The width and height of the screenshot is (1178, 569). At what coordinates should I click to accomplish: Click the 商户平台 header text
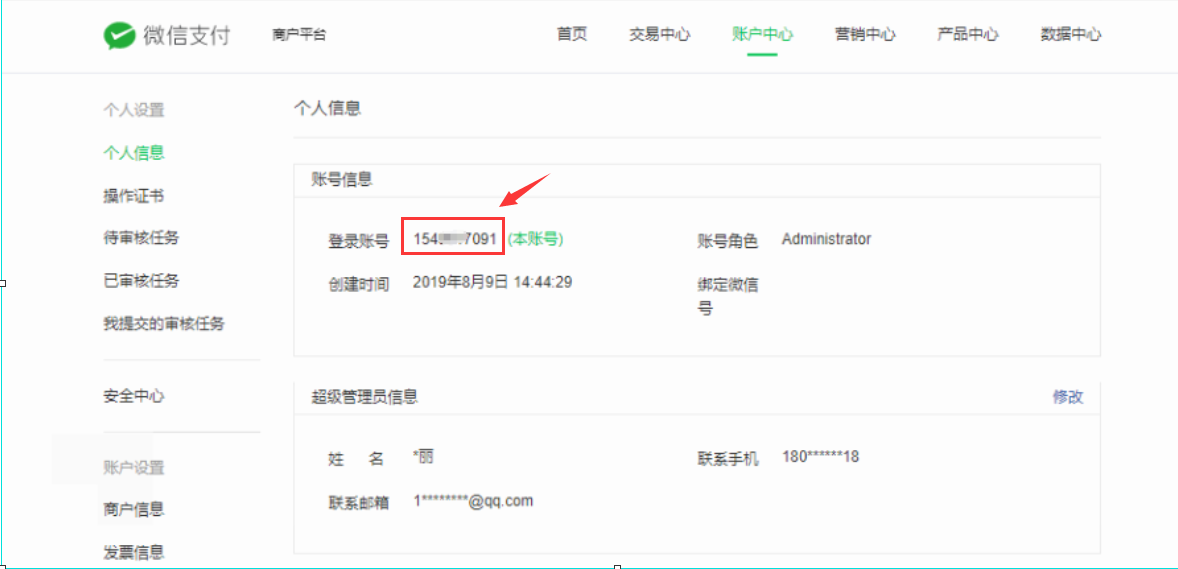click(x=299, y=35)
